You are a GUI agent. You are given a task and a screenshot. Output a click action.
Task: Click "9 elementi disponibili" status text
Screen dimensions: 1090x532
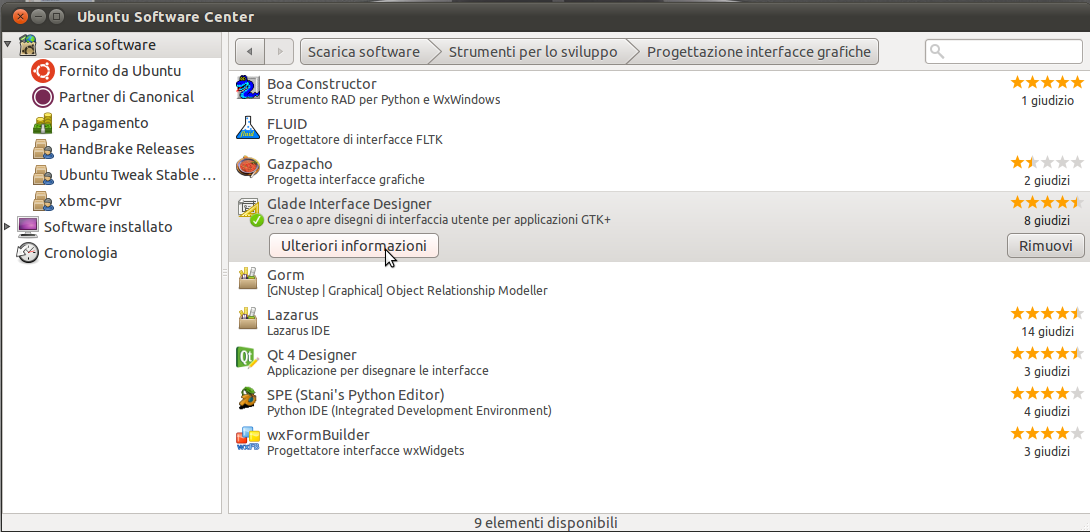[546, 523]
